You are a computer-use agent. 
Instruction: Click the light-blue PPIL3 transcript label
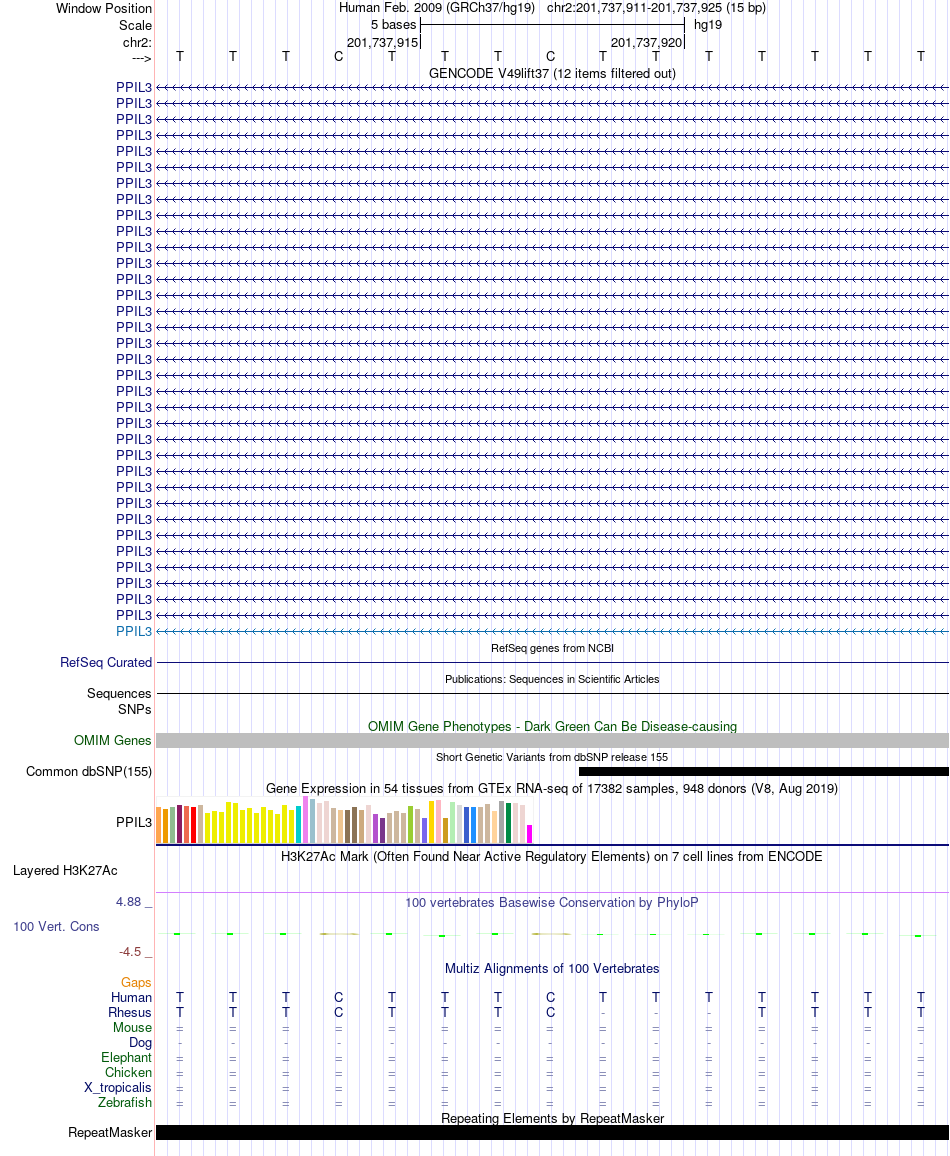point(133,631)
